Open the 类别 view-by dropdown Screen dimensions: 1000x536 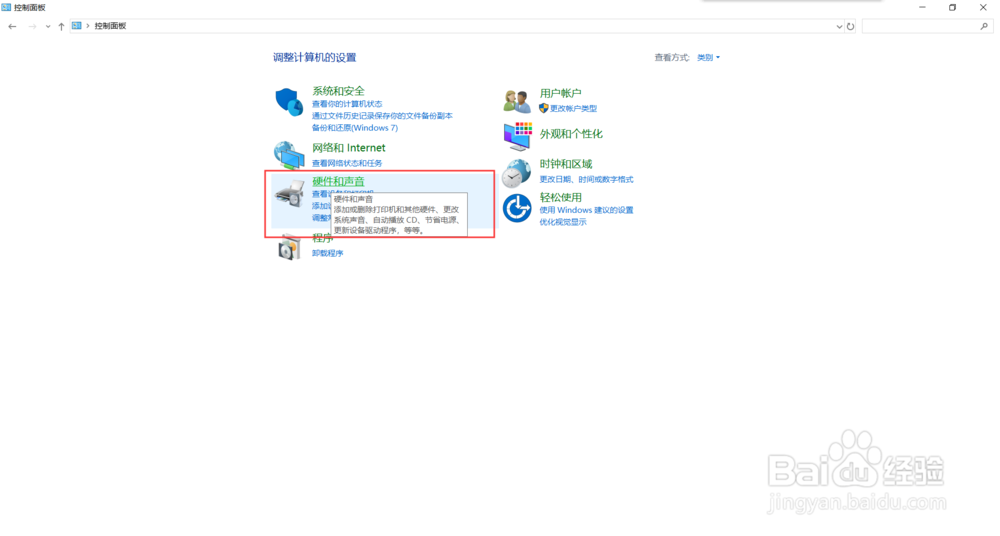coord(708,57)
